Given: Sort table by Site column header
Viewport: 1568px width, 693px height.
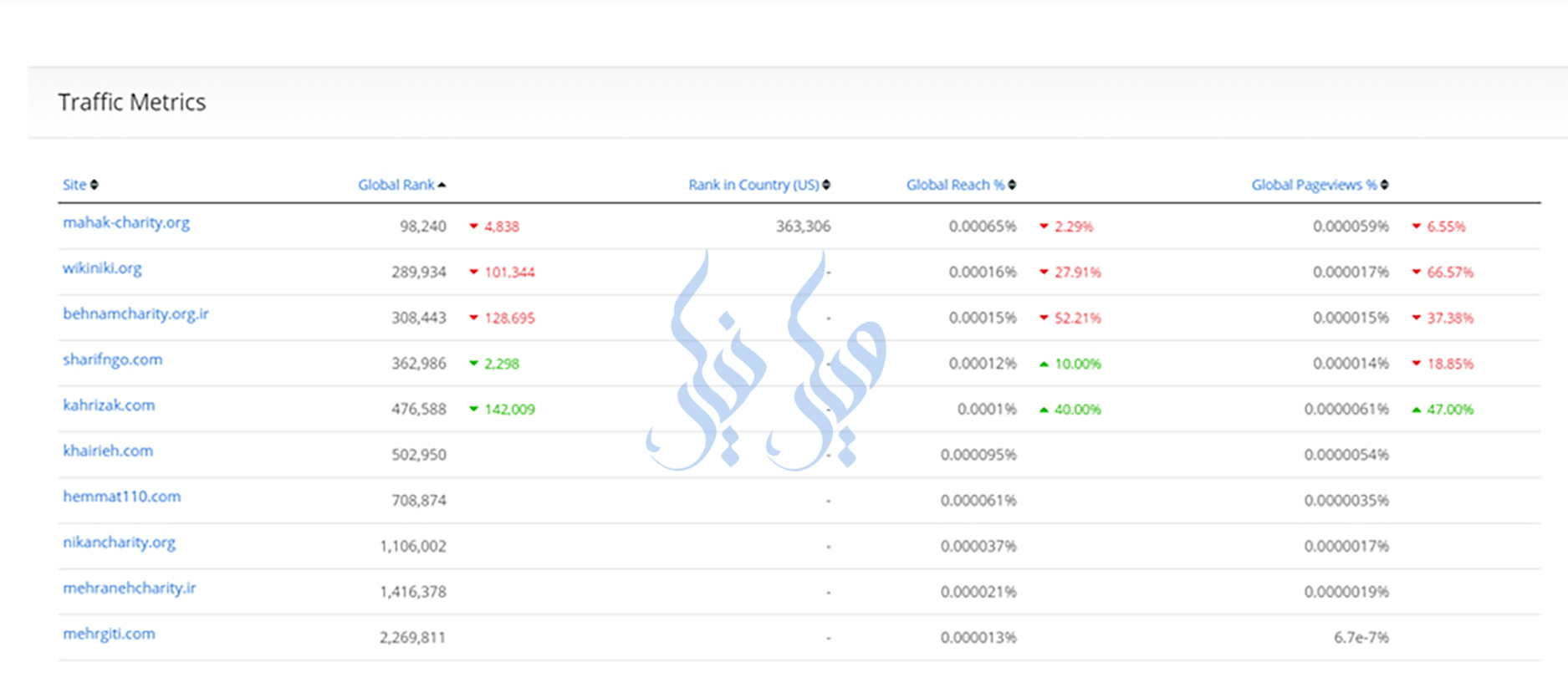Looking at the screenshot, I should pos(74,185).
